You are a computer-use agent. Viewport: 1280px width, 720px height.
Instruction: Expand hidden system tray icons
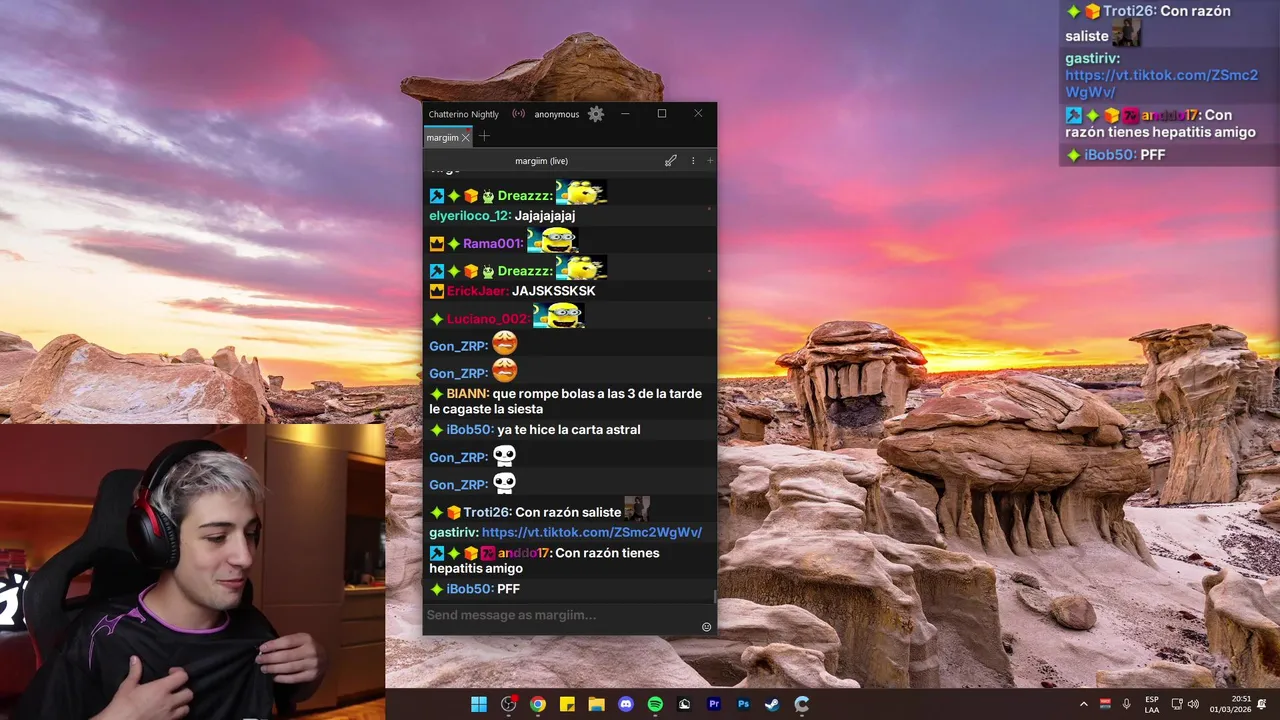click(1084, 704)
